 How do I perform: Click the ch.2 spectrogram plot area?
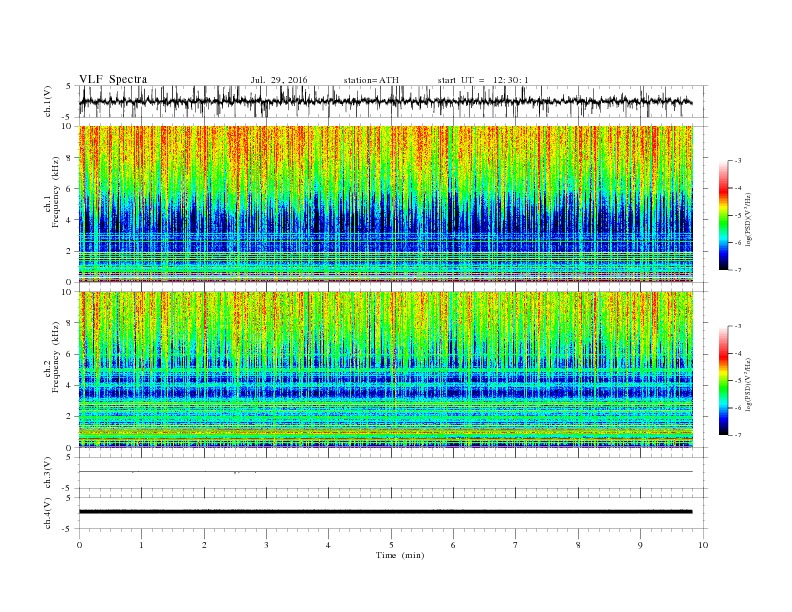386,369
